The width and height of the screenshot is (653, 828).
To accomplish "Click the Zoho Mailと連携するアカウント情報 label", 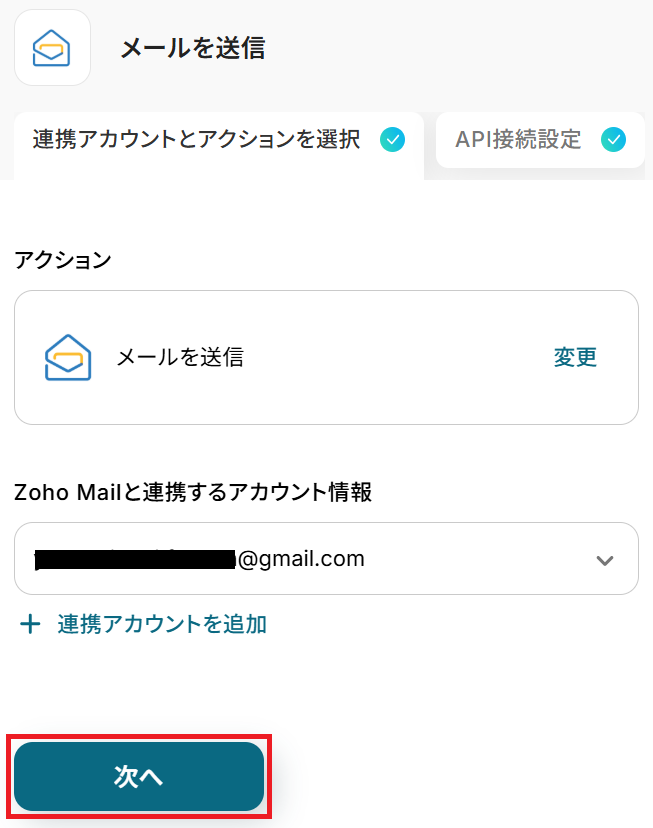I will [193, 492].
